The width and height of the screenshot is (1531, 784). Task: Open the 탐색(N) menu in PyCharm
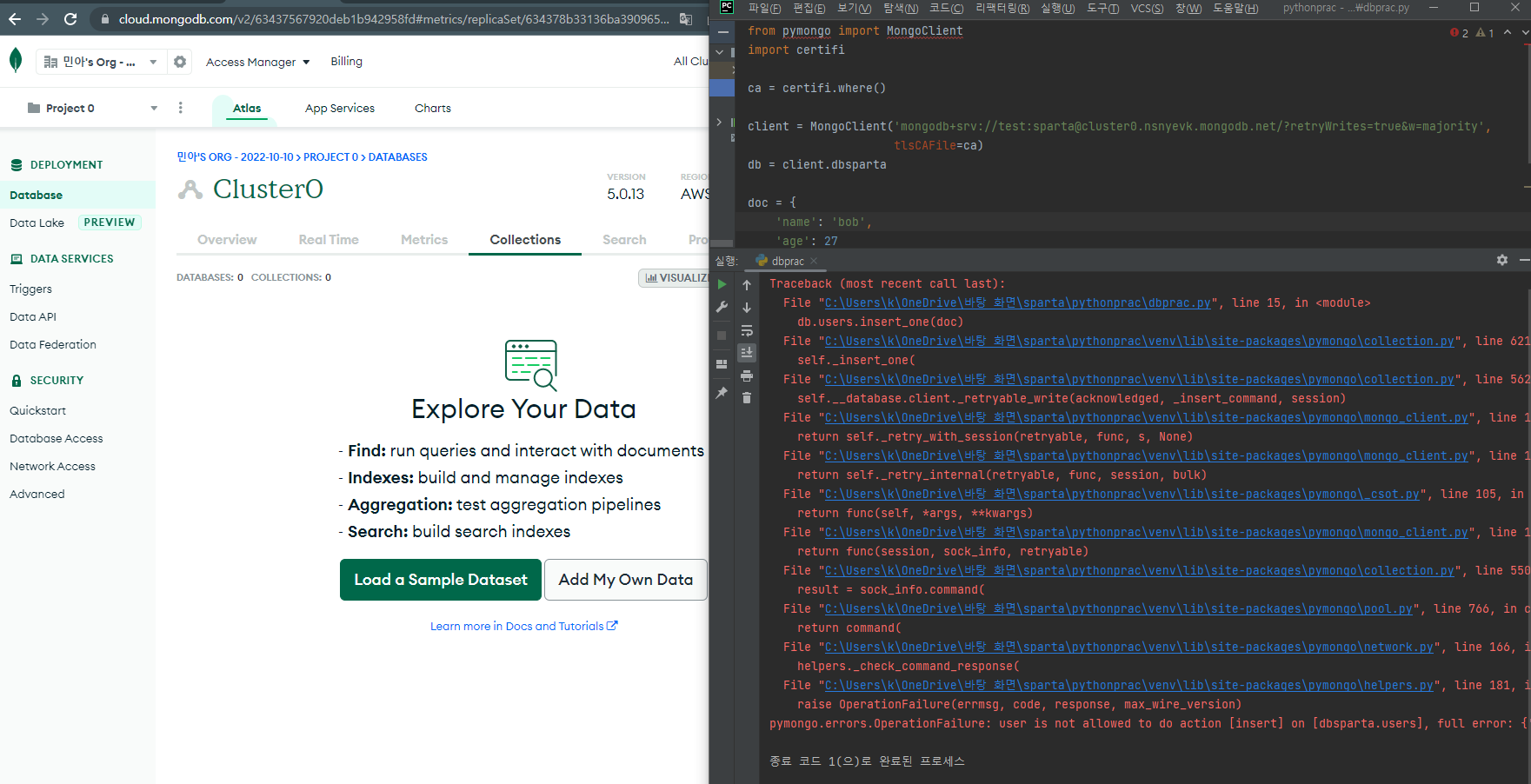click(900, 8)
